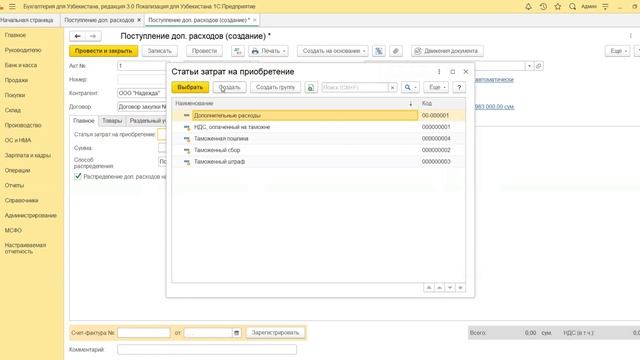Close the first Поступление доп. расходов tab
This screenshot has width=640, height=360.
pyautogui.click(x=139, y=20)
